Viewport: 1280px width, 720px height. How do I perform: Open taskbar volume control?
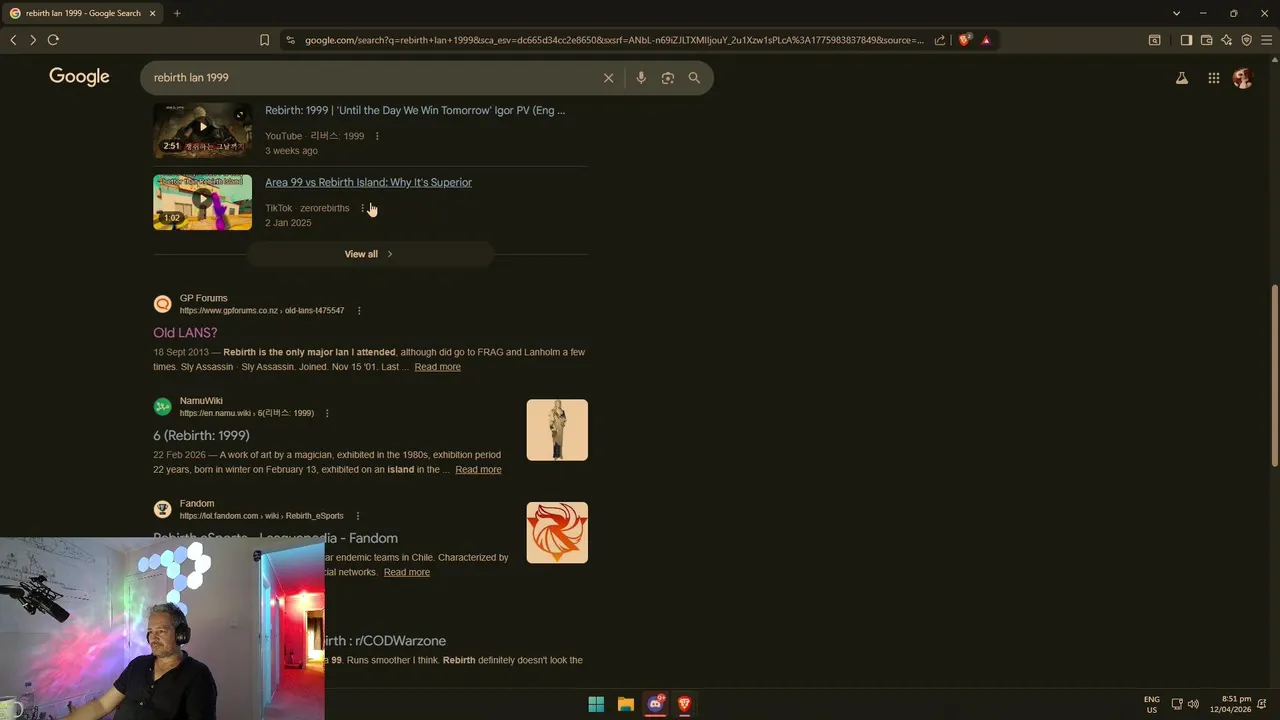coord(1193,704)
